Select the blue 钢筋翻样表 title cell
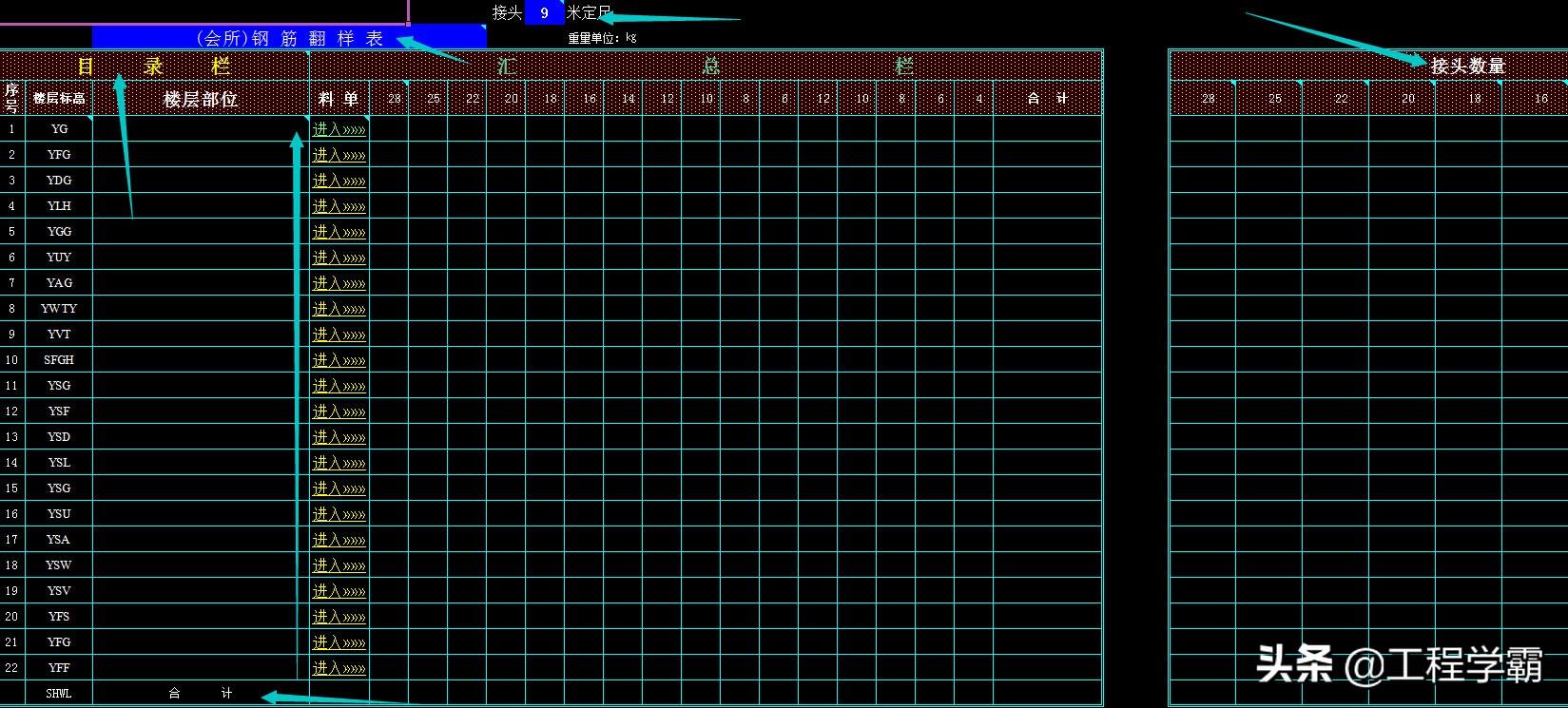The width and height of the screenshot is (1568, 708). (x=289, y=38)
